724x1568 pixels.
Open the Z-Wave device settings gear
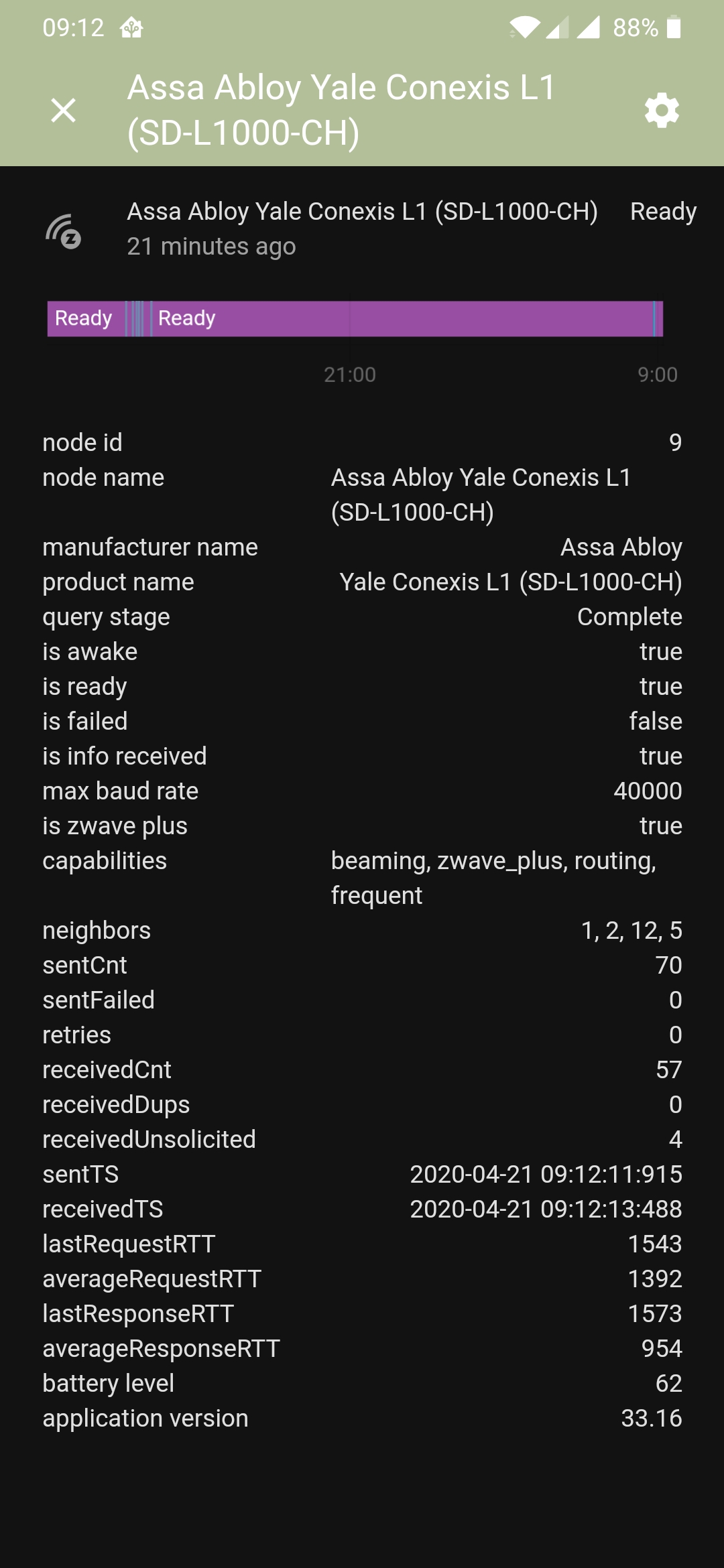click(x=660, y=111)
